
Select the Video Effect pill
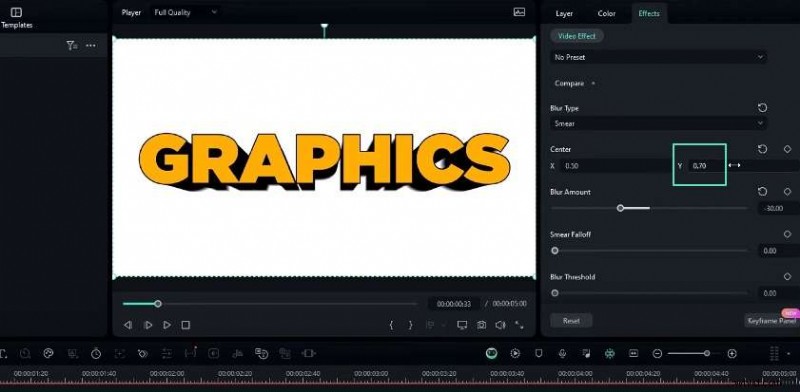(x=577, y=36)
